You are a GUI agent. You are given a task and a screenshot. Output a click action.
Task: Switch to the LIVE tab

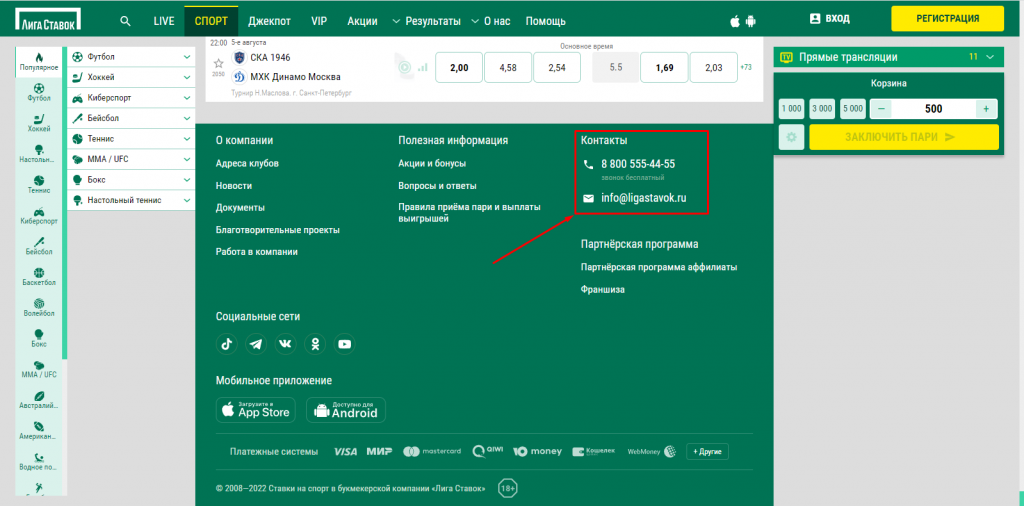[x=163, y=20]
